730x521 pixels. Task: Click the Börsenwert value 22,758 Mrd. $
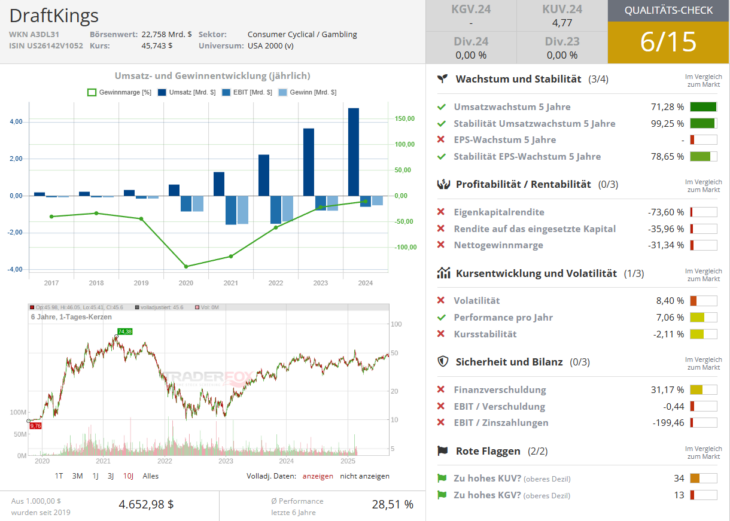[x=166, y=34]
